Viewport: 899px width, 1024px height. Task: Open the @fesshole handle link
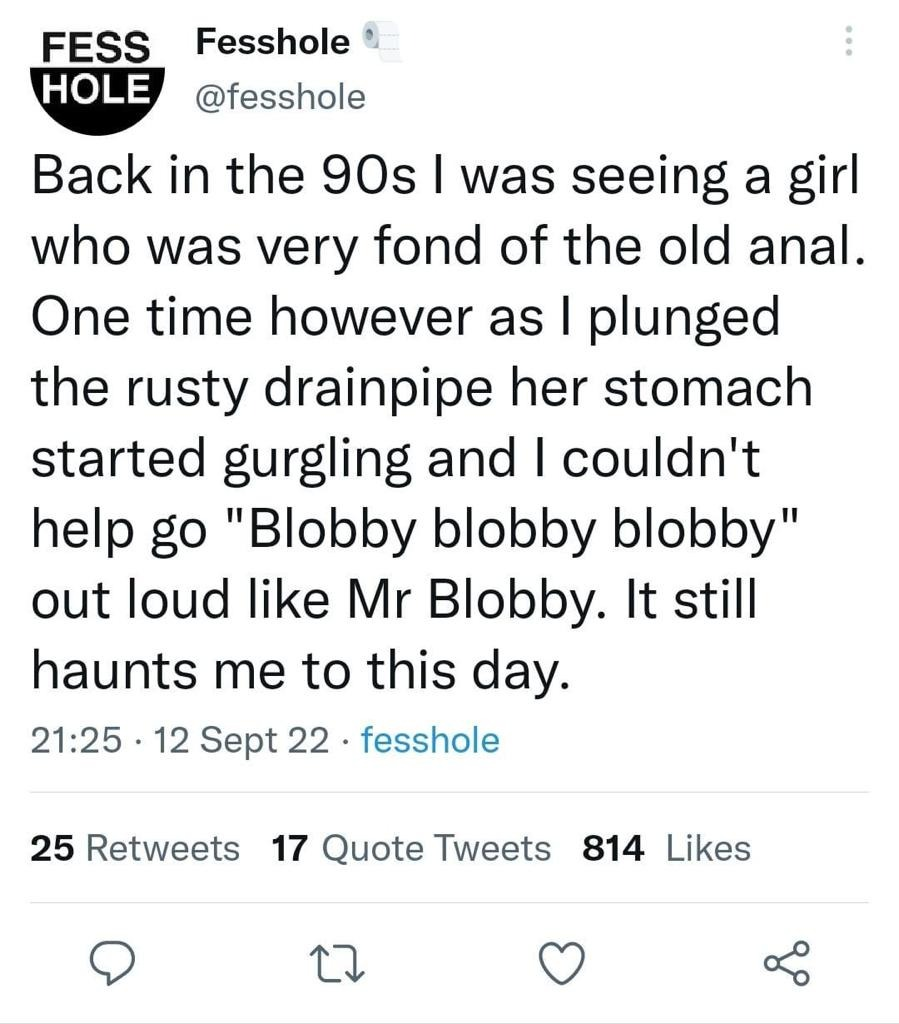[281, 97]
